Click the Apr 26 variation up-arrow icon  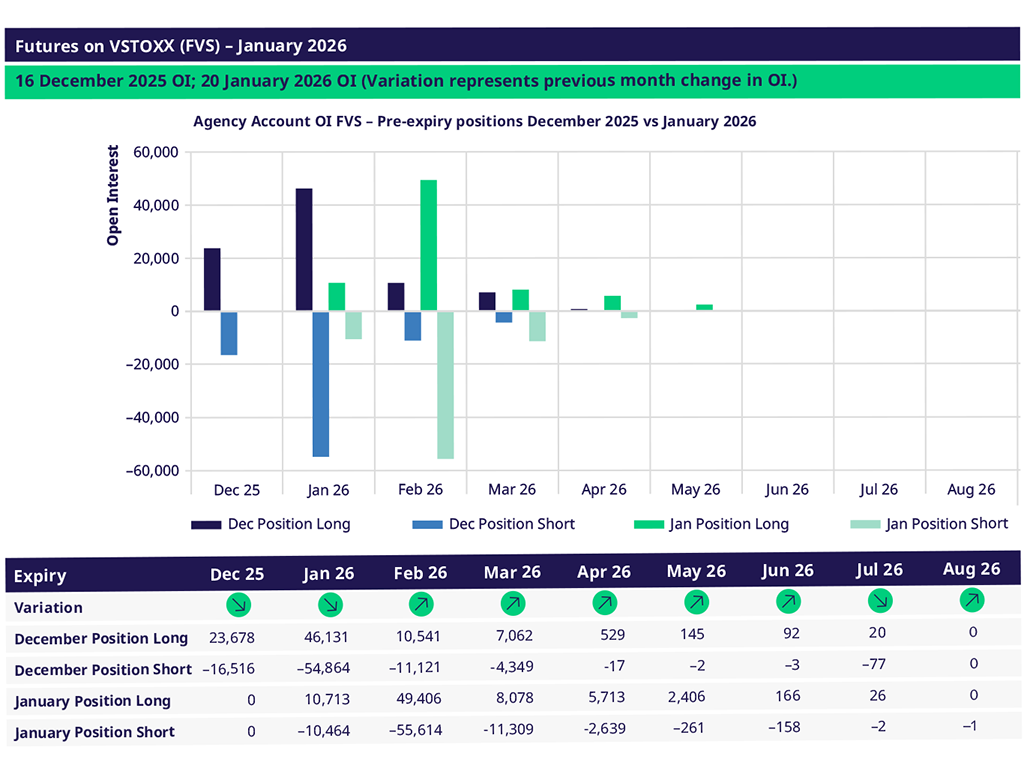pyautogui.click(x=604, y=603)
